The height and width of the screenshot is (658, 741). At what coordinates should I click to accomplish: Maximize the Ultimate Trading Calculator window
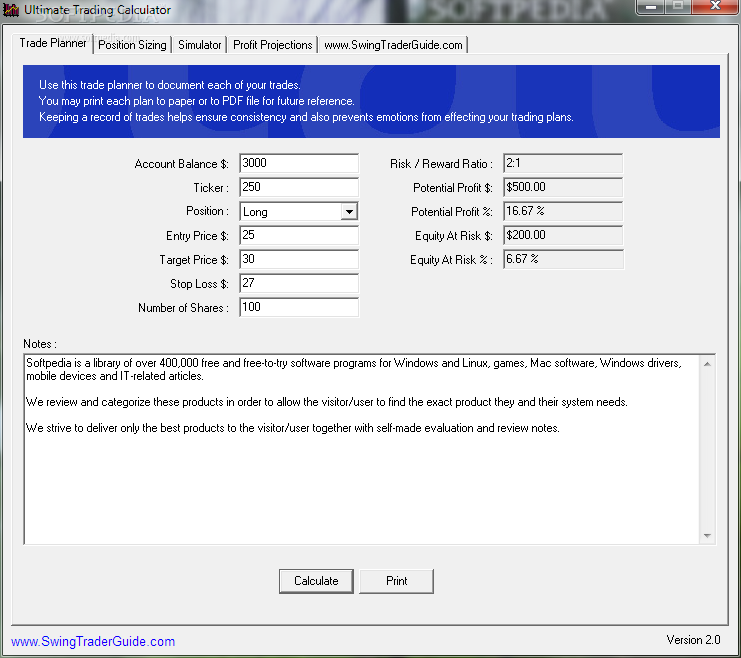pyautogui.click(x=678, y=7)
